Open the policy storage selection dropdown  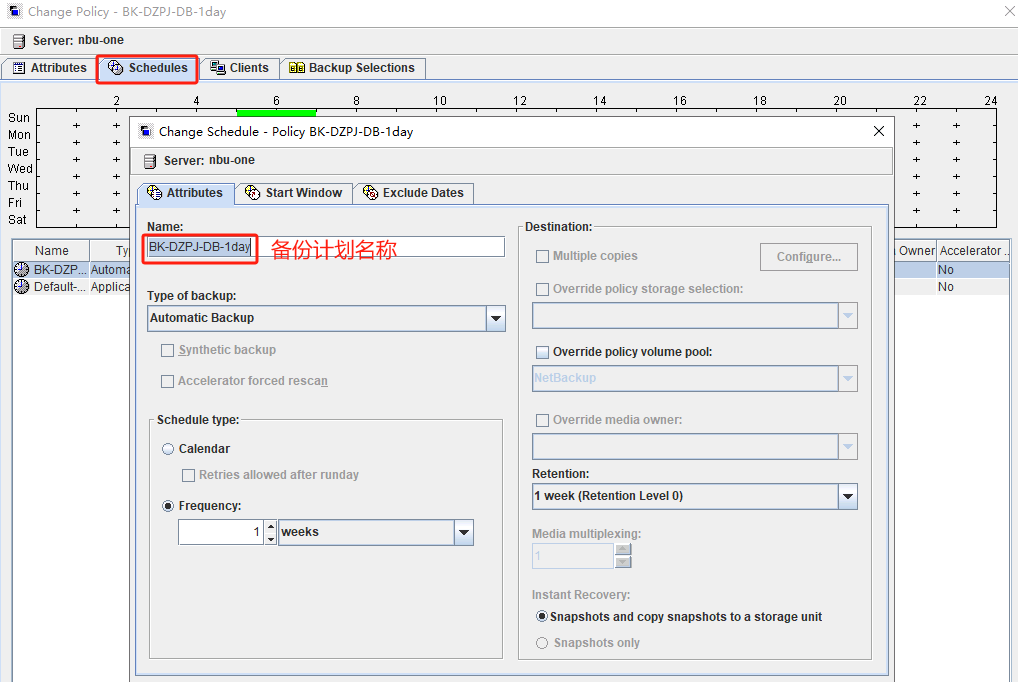coord(848,316)
